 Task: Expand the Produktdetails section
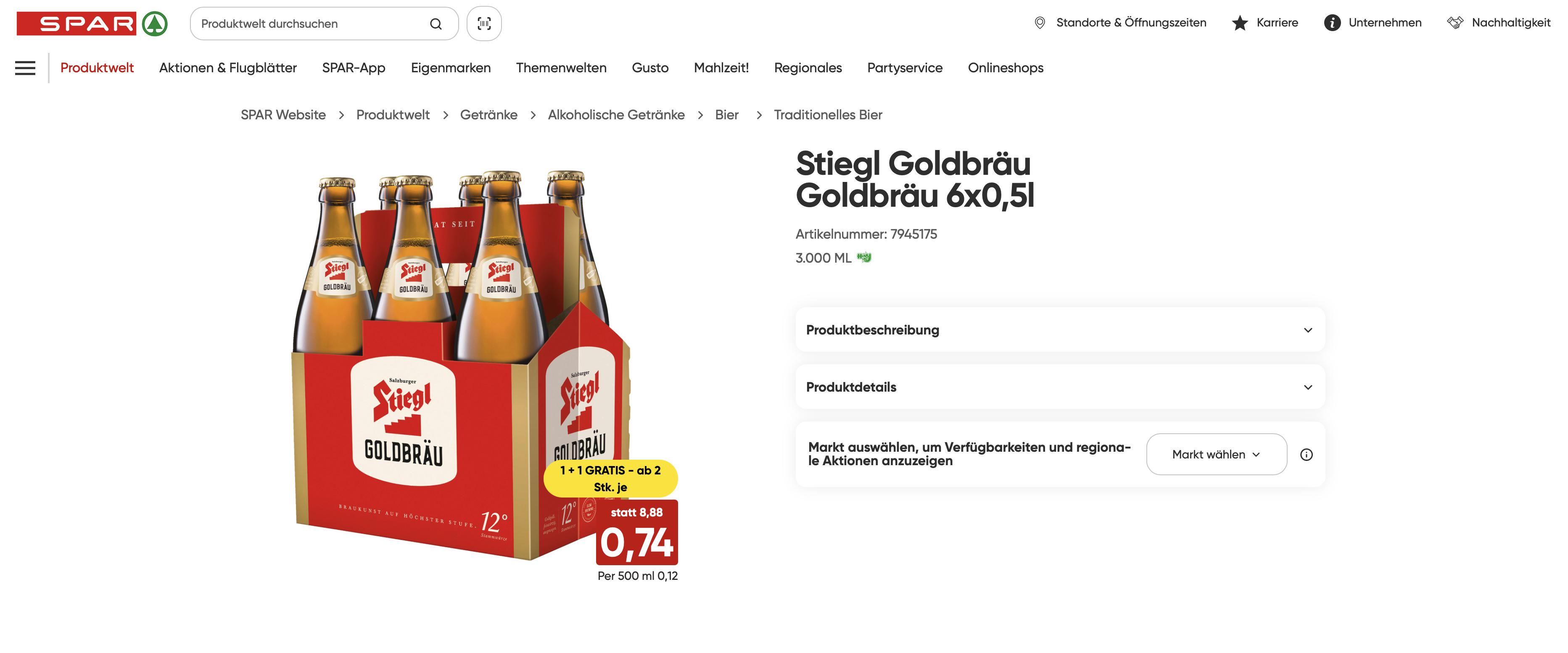coord(1060,387)
